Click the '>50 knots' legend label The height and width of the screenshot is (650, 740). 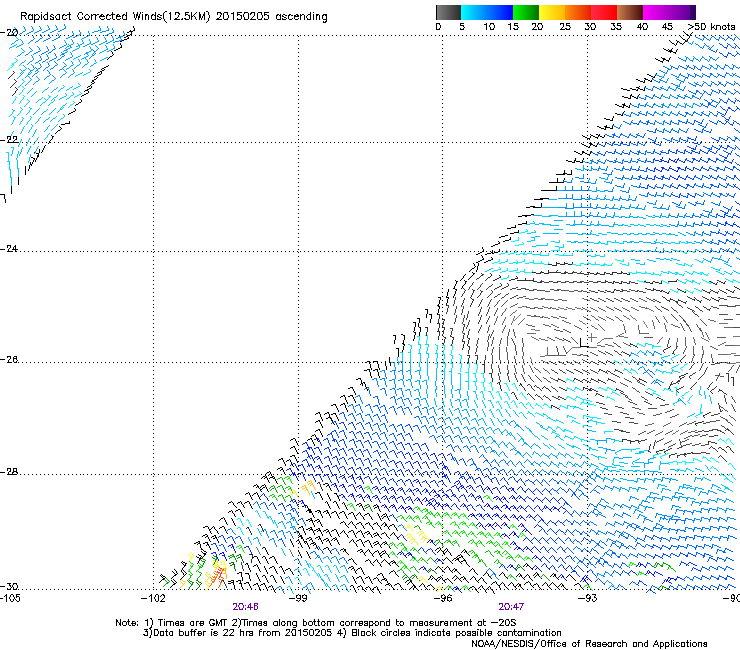(x=712, y=27)
